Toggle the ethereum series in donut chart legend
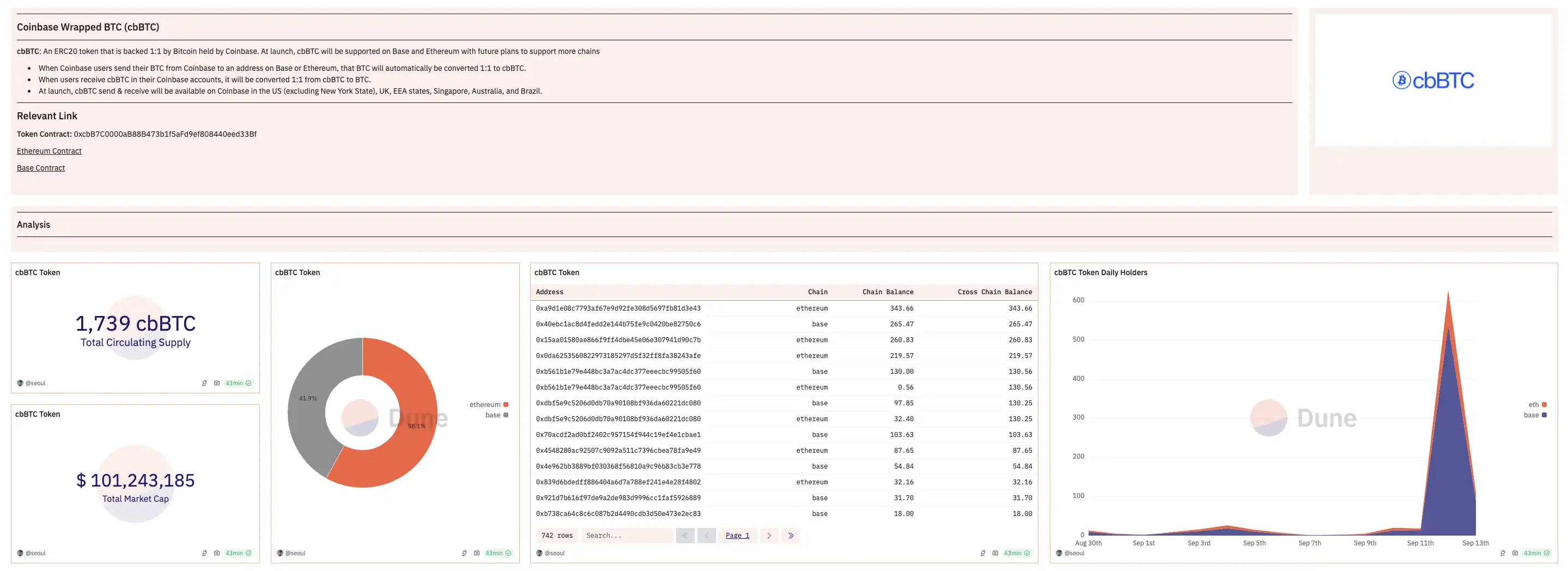1568x571 pixels. pos(488,404)
